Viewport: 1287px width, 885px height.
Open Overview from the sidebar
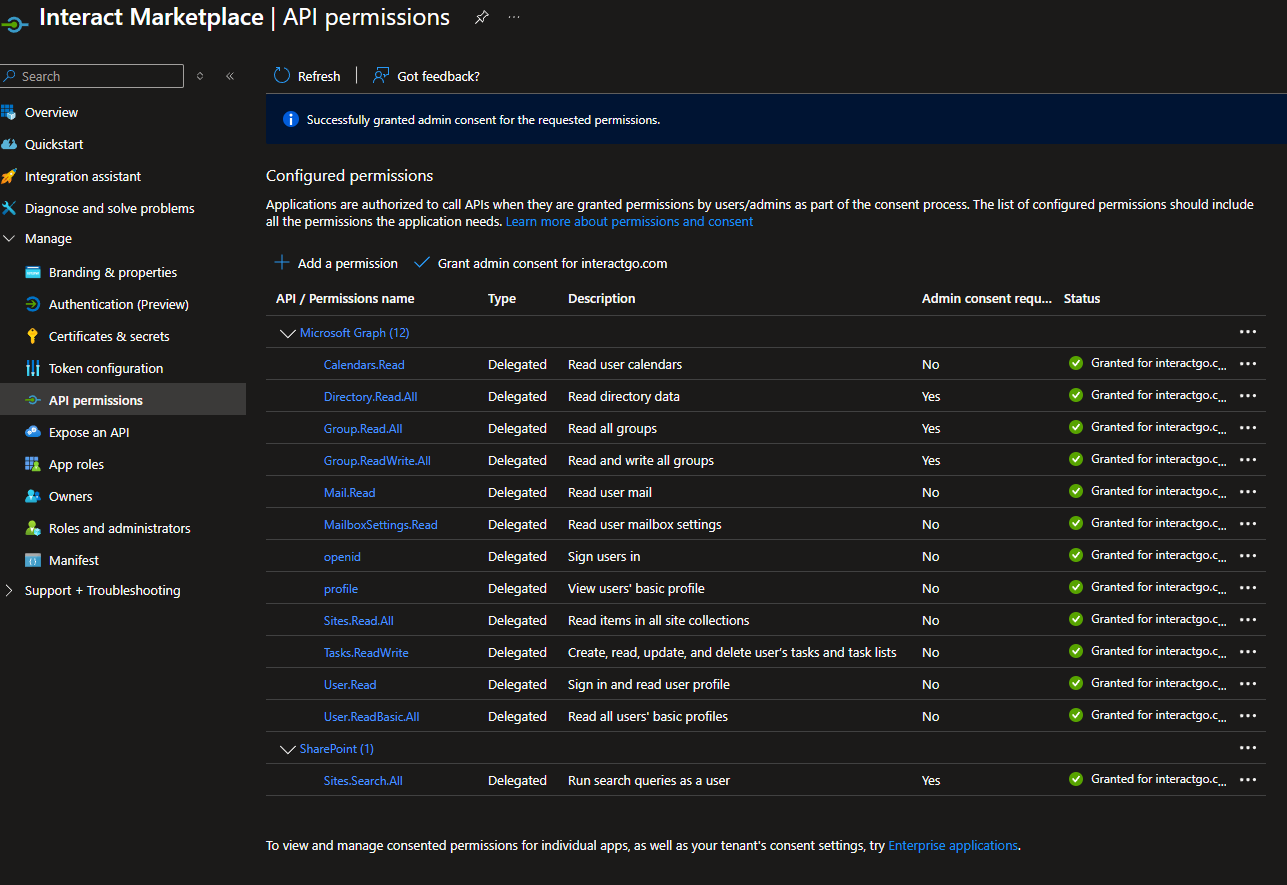point(51,112)
